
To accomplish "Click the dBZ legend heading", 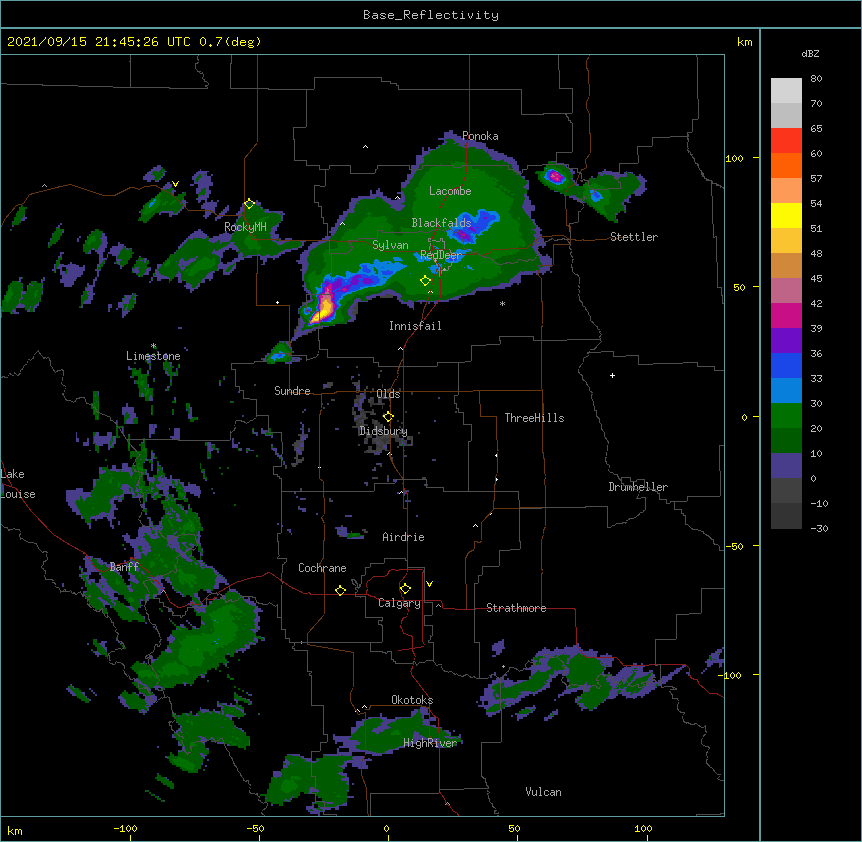I will pyautogui.click(x=810, y=53).
